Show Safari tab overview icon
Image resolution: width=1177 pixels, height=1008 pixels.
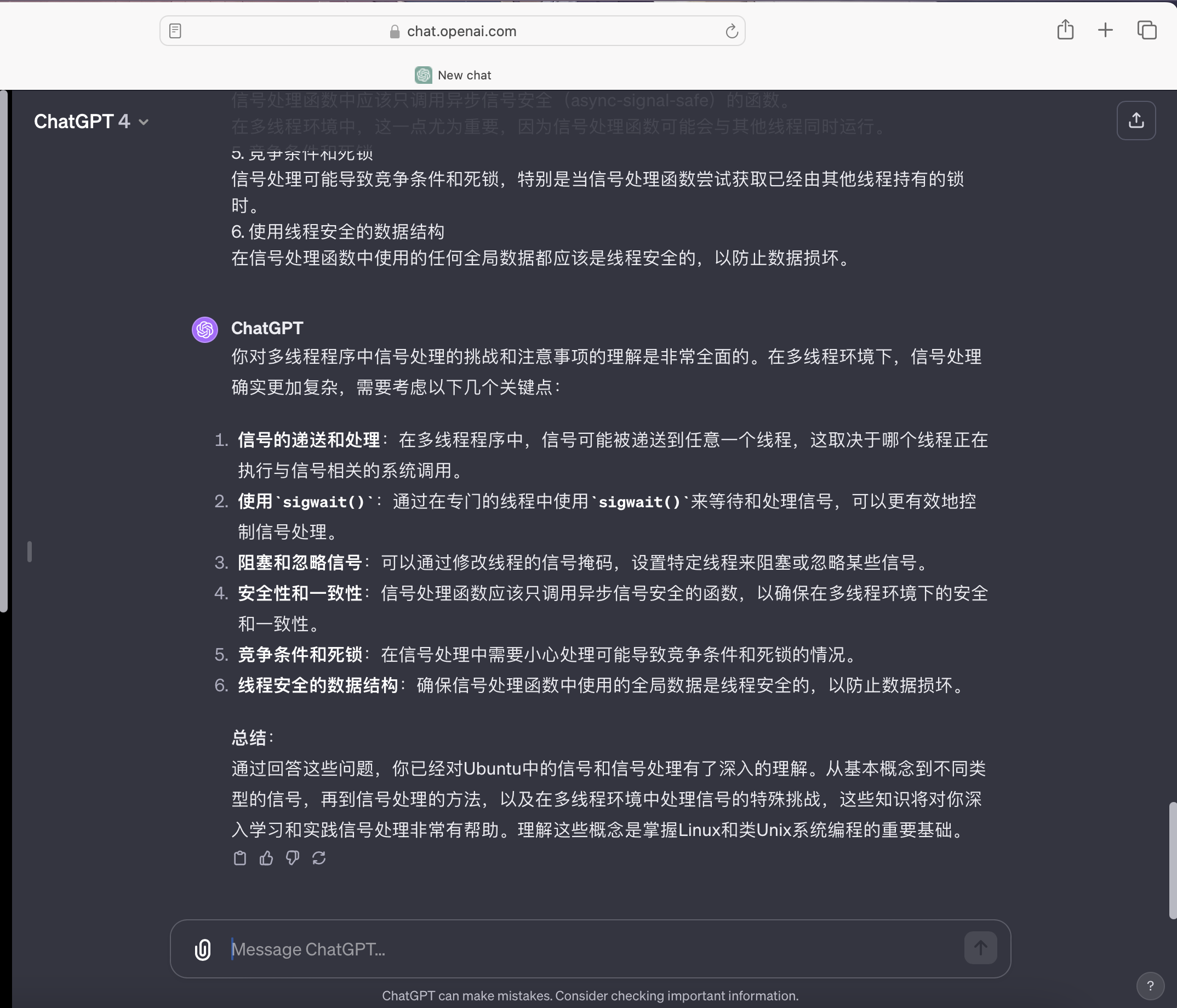(x=1146, y=30)
